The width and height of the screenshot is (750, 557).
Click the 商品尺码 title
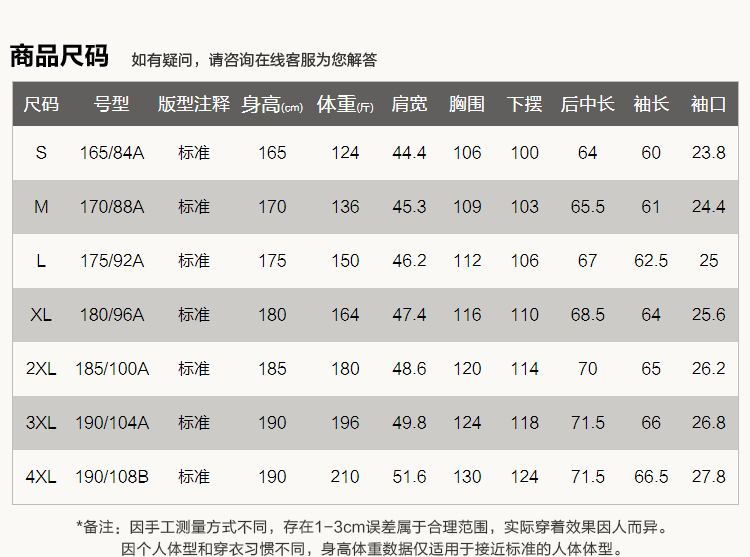coord(59,56)
